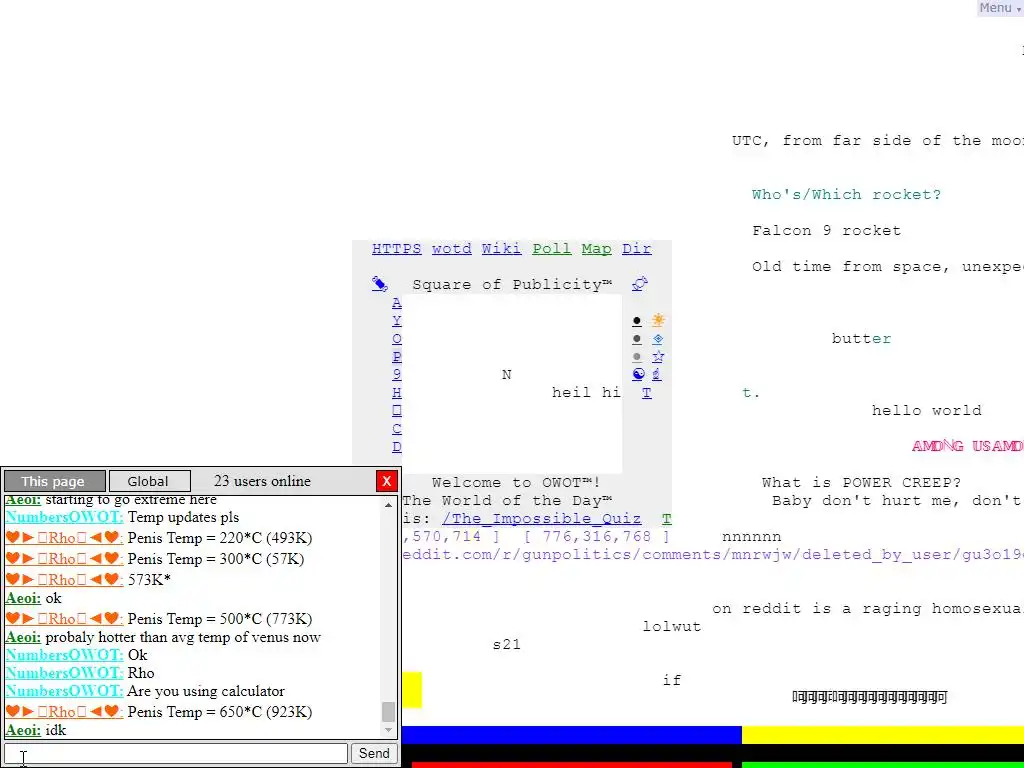Click Aeoi name on 'probaly hotter than avg' message
The width and height of the screenshot is (1024, 768).
pos(23,637)
